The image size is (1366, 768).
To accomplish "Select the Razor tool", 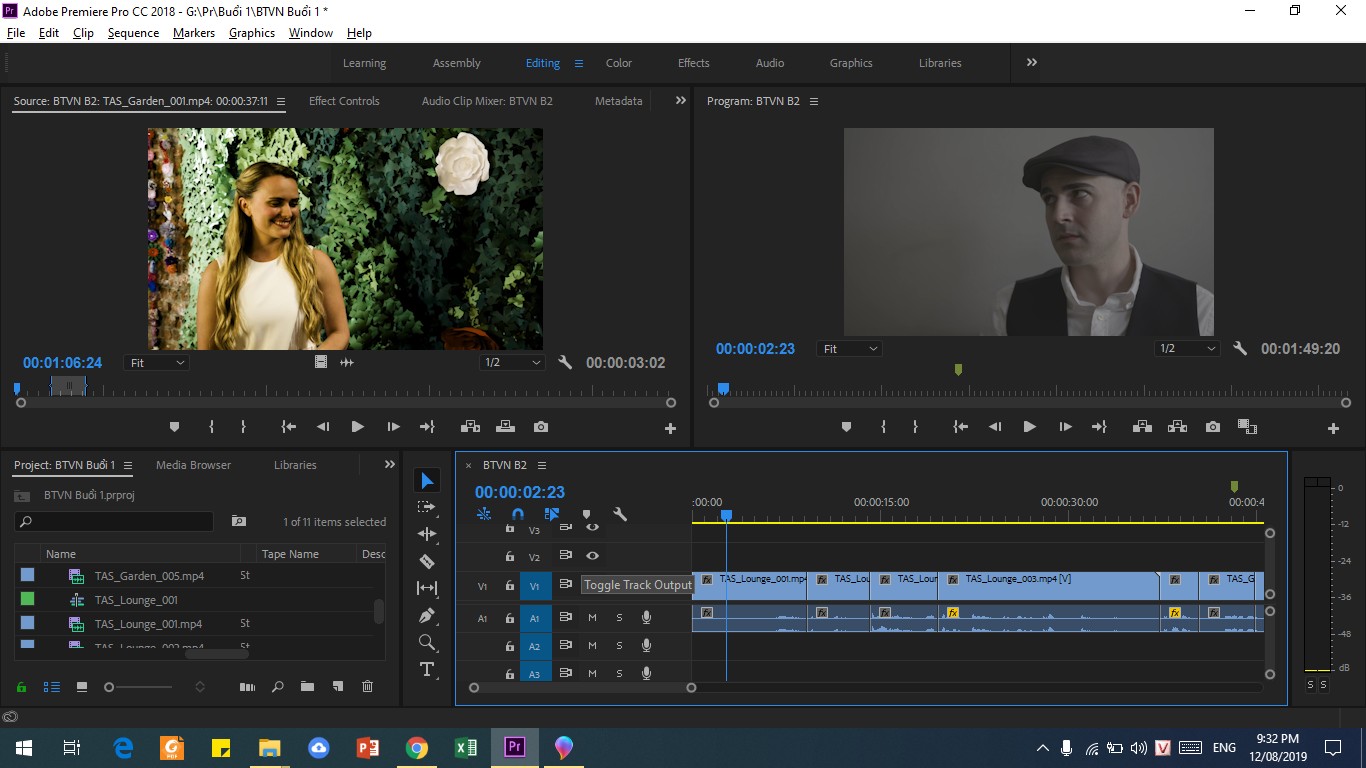I will (427, 561).
